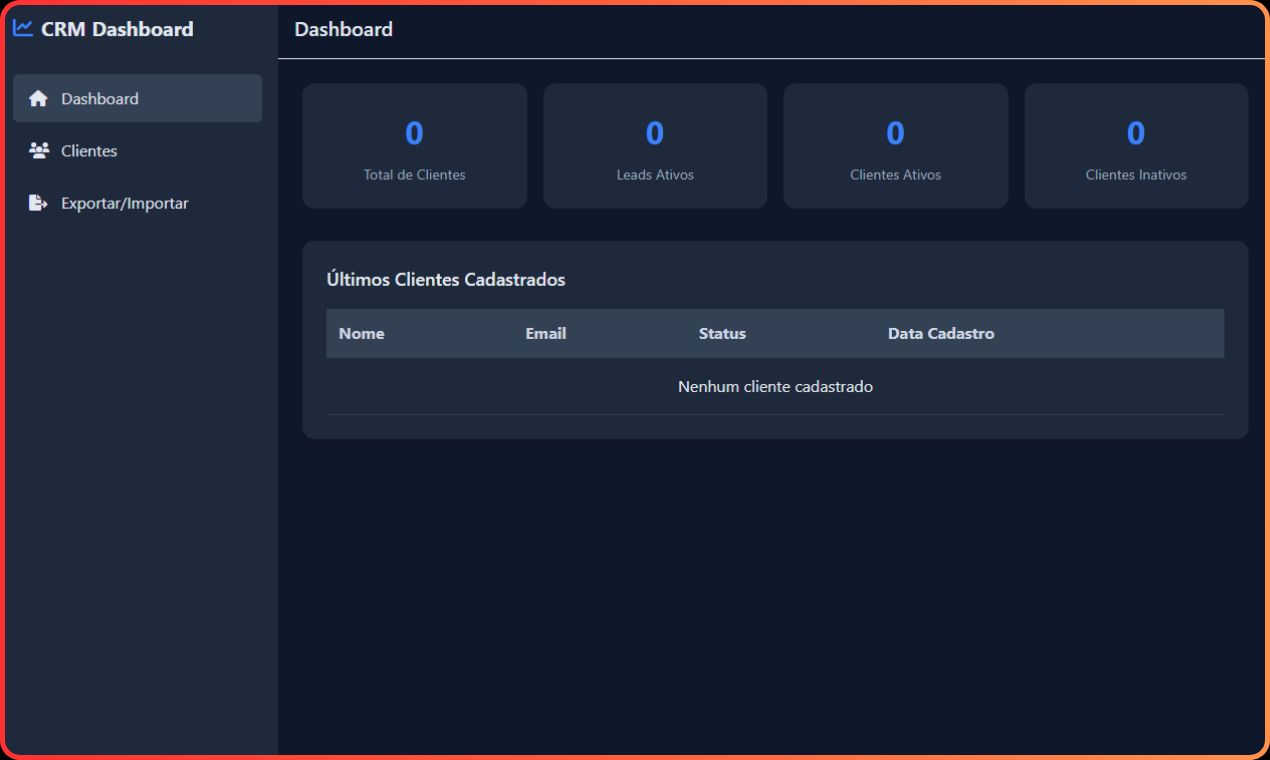Click the export icon beside Exportar/Importar
Image resolution: width=1270 pixels, height=760 pixels.
(38, 202)
